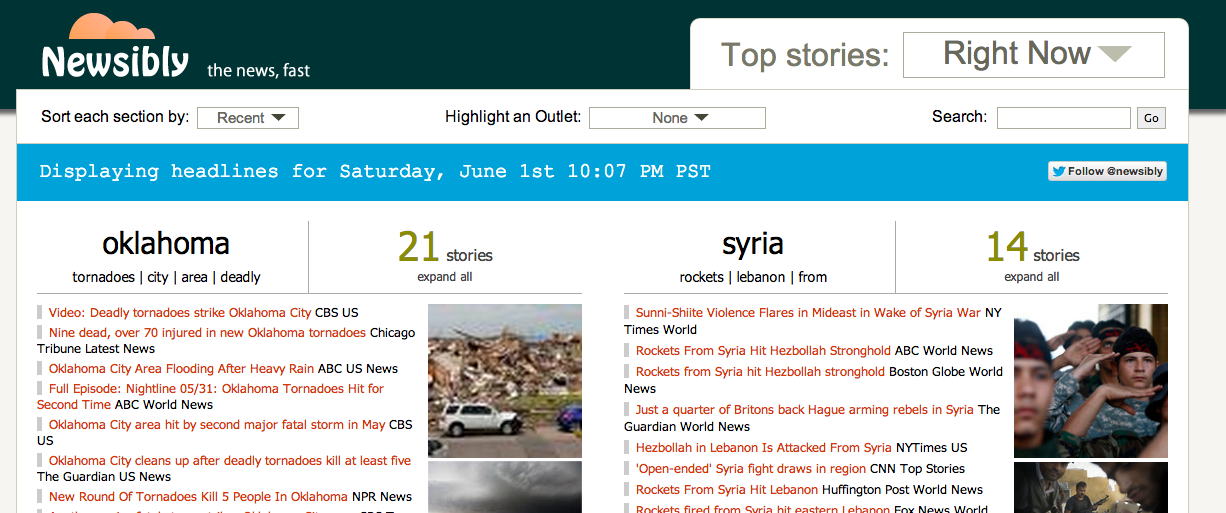Click the 'the news, fast' tagline

click(258, 70)
